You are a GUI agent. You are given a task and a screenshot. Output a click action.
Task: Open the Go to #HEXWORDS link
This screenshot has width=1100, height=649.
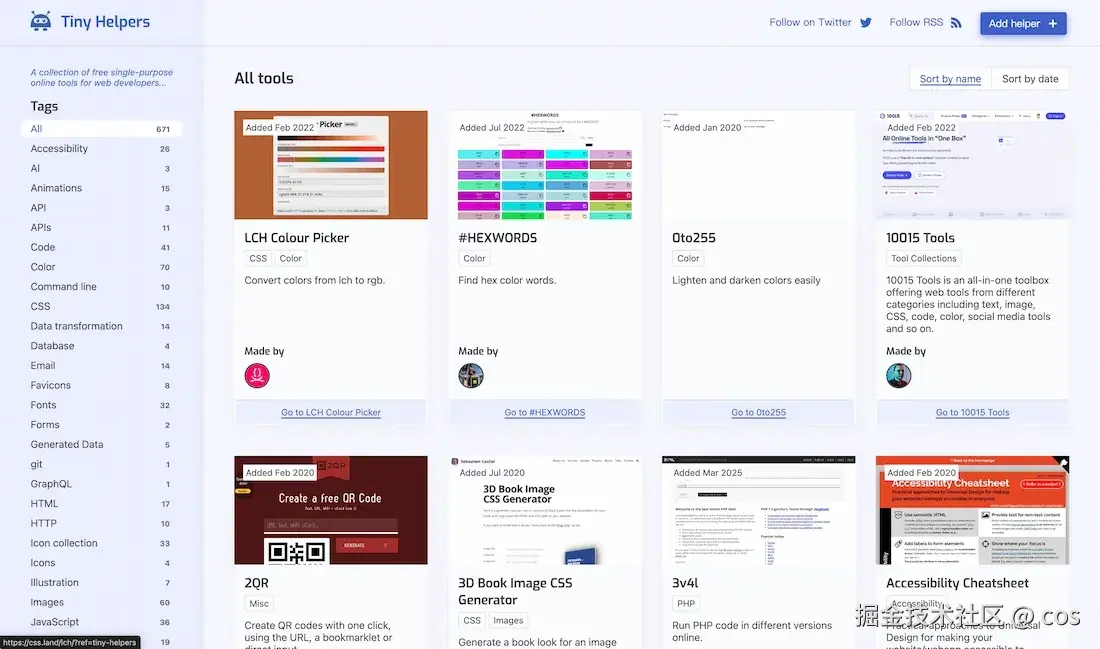coord(544,411)
